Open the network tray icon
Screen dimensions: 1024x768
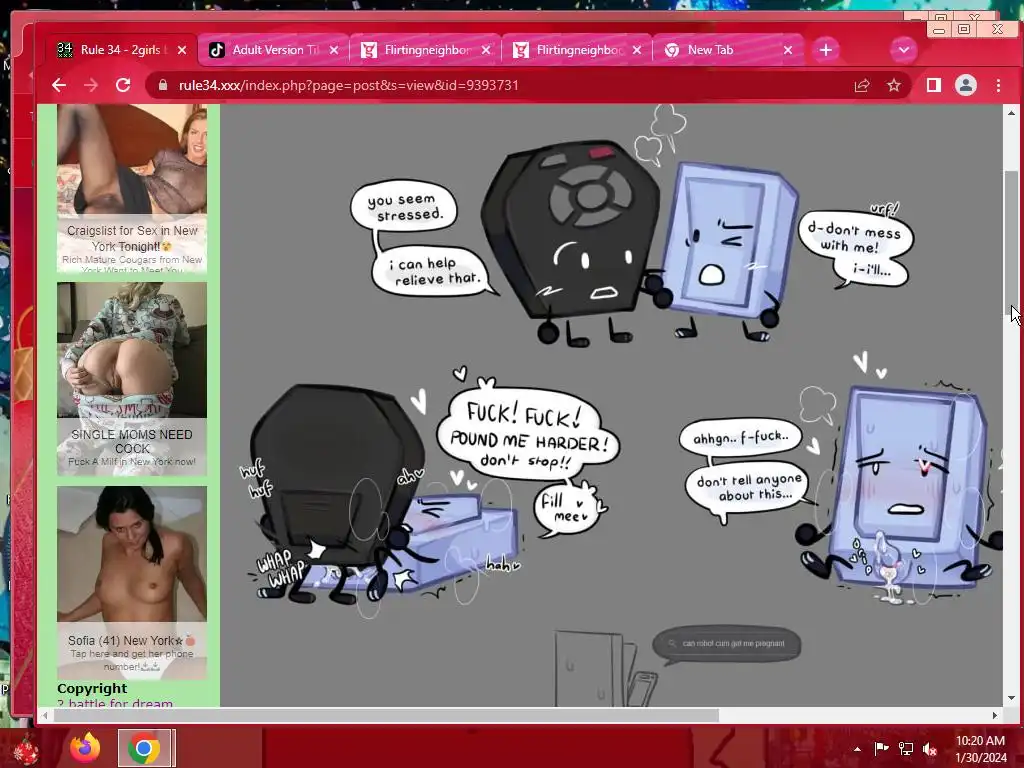point(906,749)
